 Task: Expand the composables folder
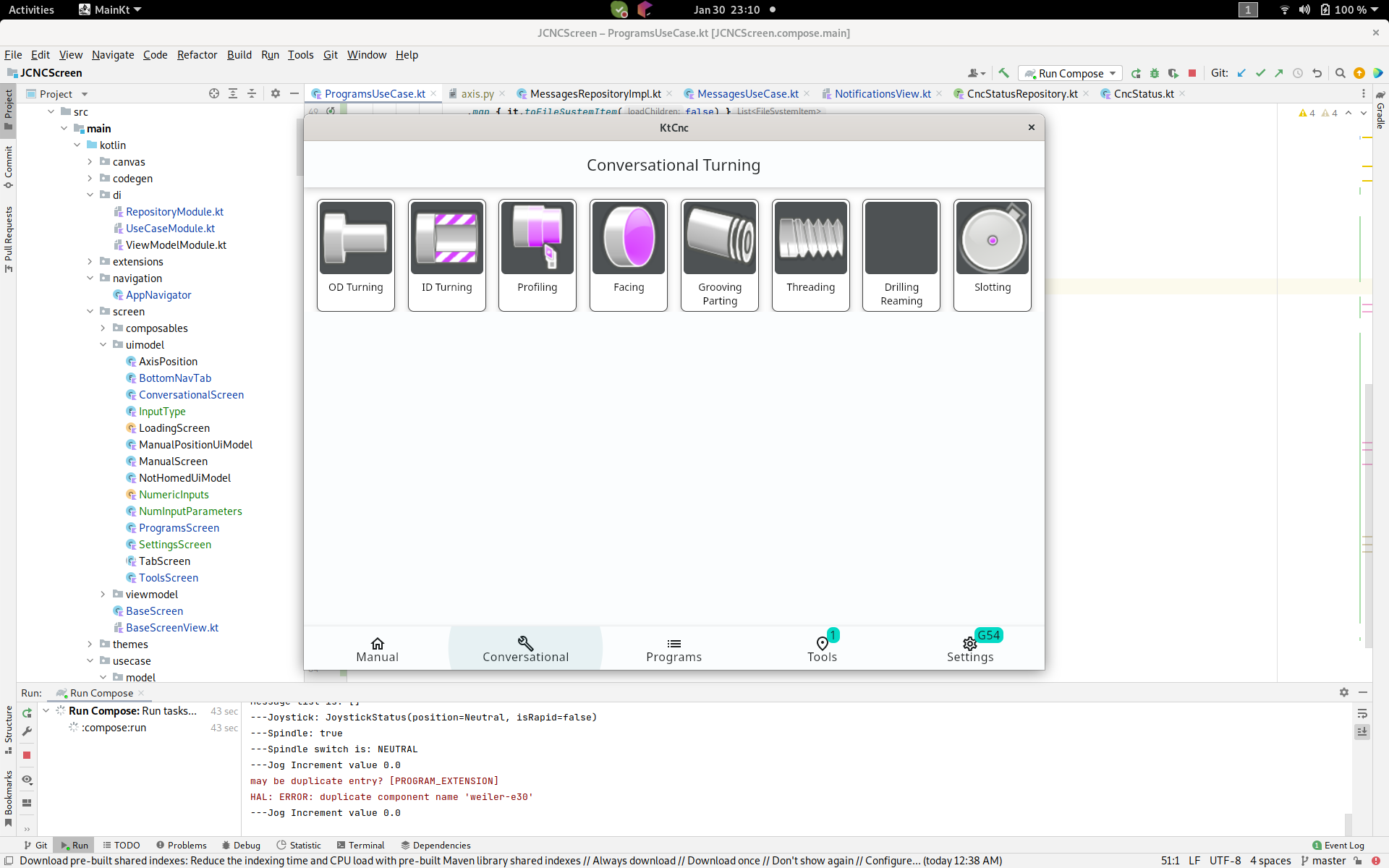point(103,328)
